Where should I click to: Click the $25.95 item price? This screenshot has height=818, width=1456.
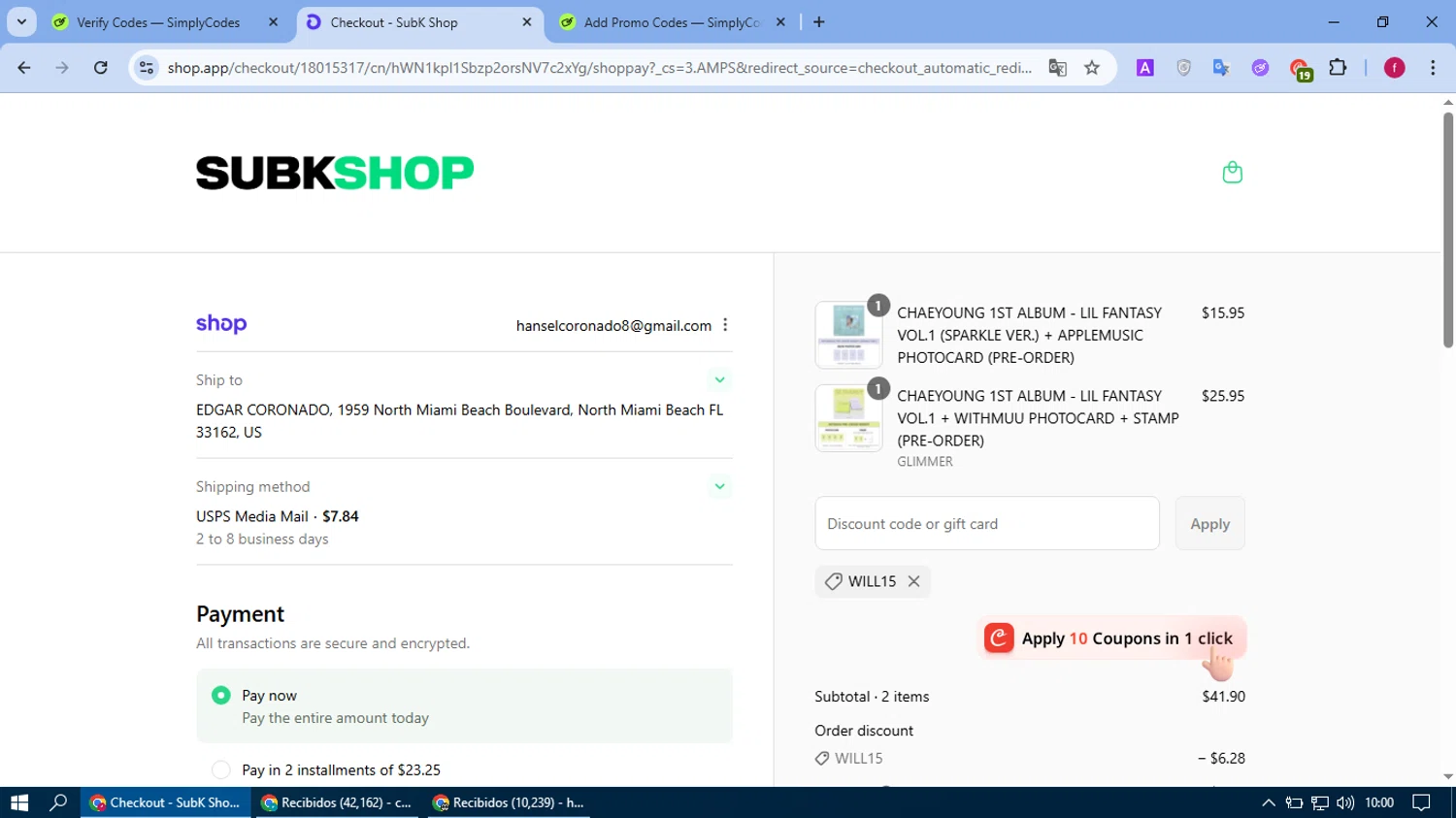[1223, 396]
